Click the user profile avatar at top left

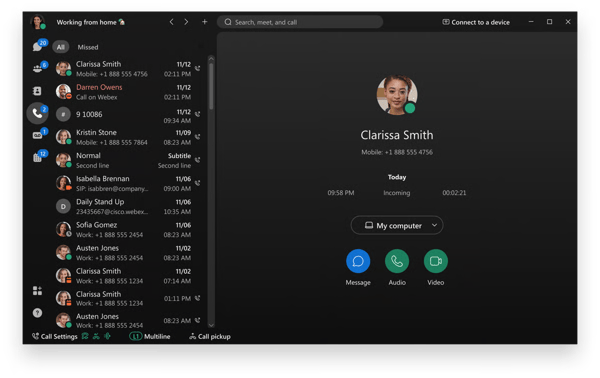[x=38, y=22]
